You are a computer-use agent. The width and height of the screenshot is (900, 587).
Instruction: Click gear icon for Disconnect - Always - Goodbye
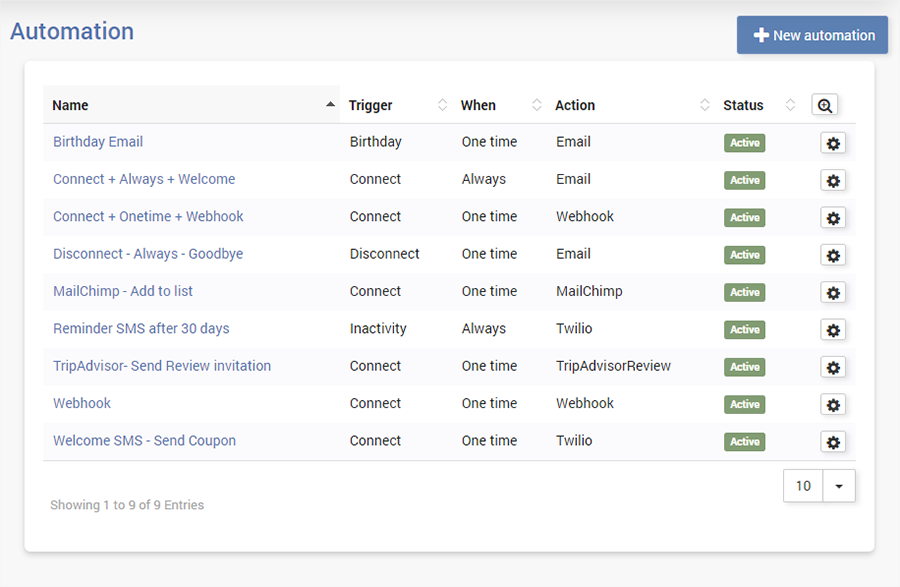pos(833,255)
